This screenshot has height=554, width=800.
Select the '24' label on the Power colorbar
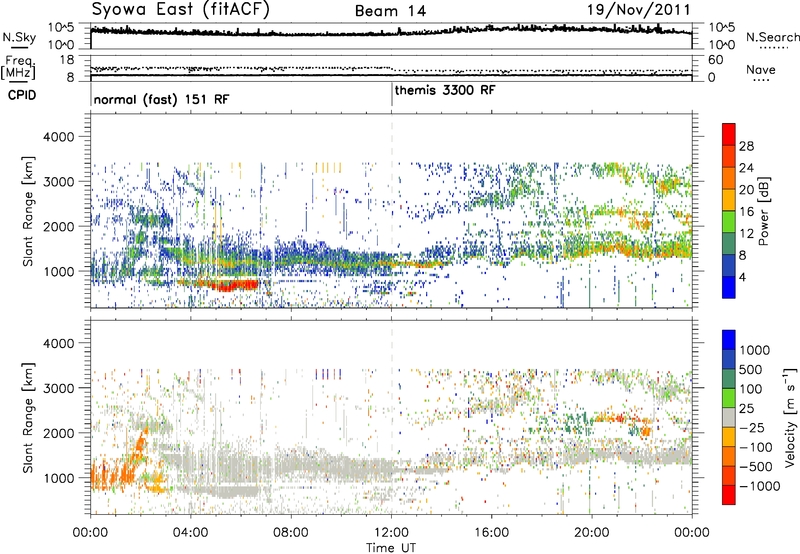coord(746,168)
